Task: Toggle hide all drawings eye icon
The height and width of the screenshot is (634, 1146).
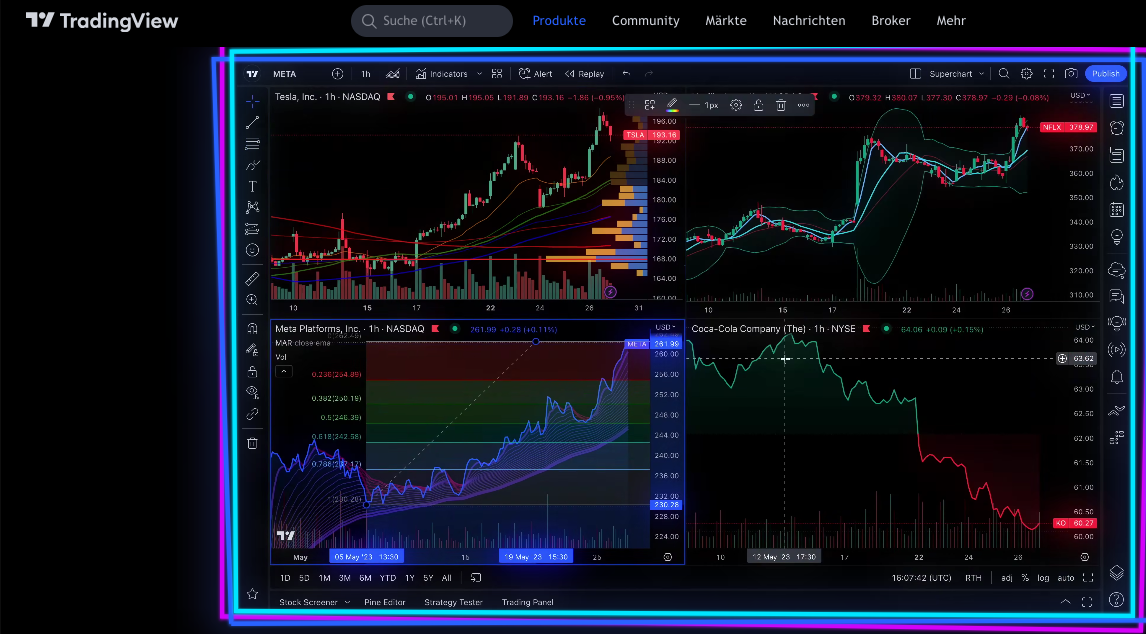Action: pos(252,392)
